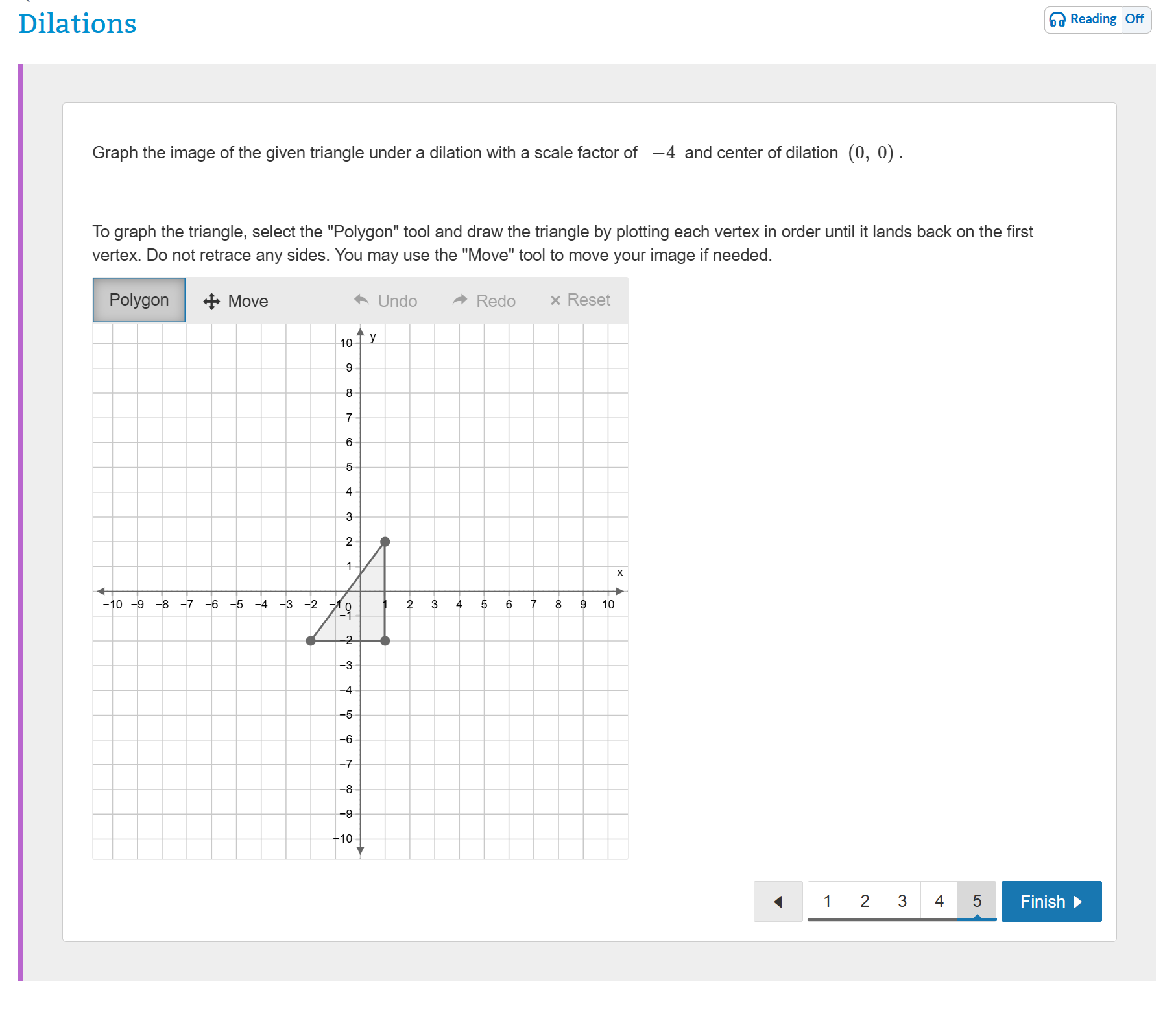The image size is (1176, 1012).
Task: Click the headphones Reading icon
Action: tap(1056, 19)
